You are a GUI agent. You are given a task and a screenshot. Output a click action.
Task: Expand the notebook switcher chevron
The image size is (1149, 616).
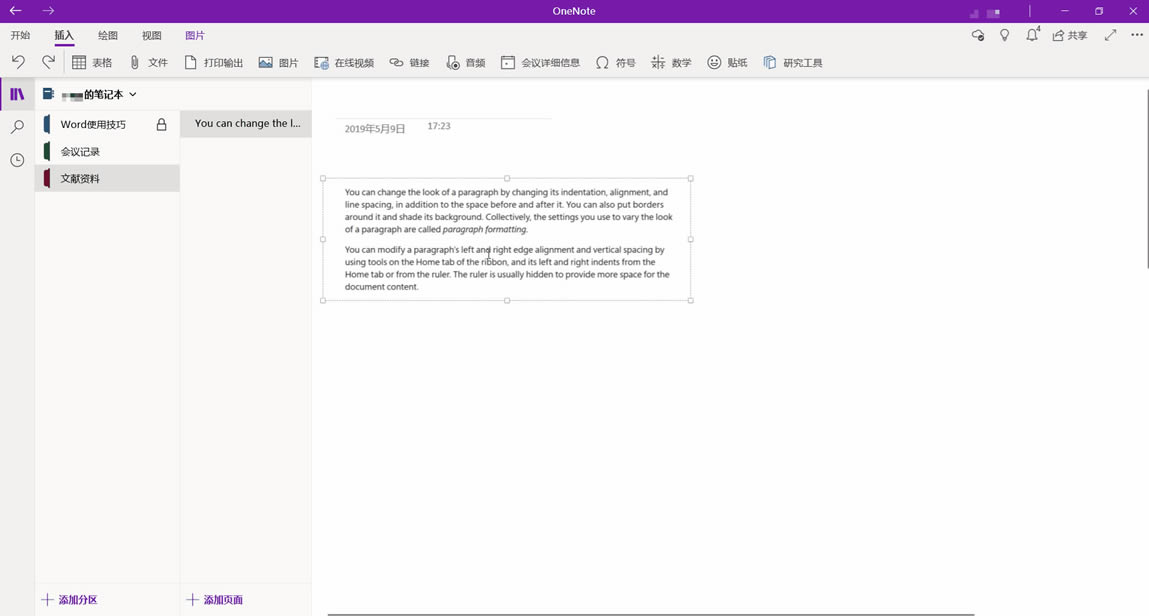[x=132, y=94]
